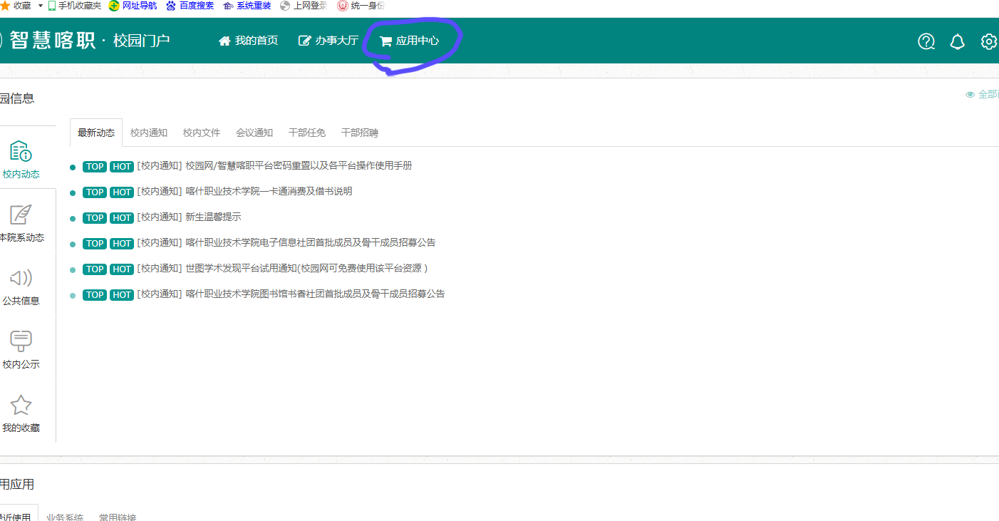Open the 网址导航 bookmark
Viewport: 999px width, 521px height.
(x=133, y=6)
